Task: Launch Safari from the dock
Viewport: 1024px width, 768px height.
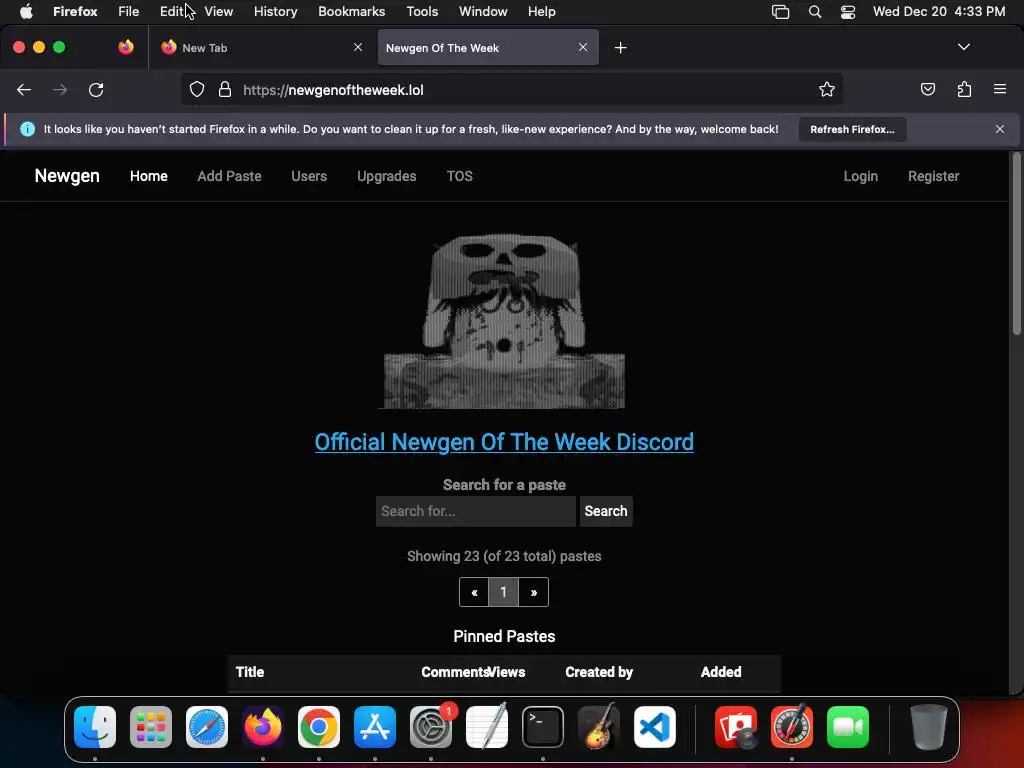Action: pyautogui.click(x=207, y=727)
